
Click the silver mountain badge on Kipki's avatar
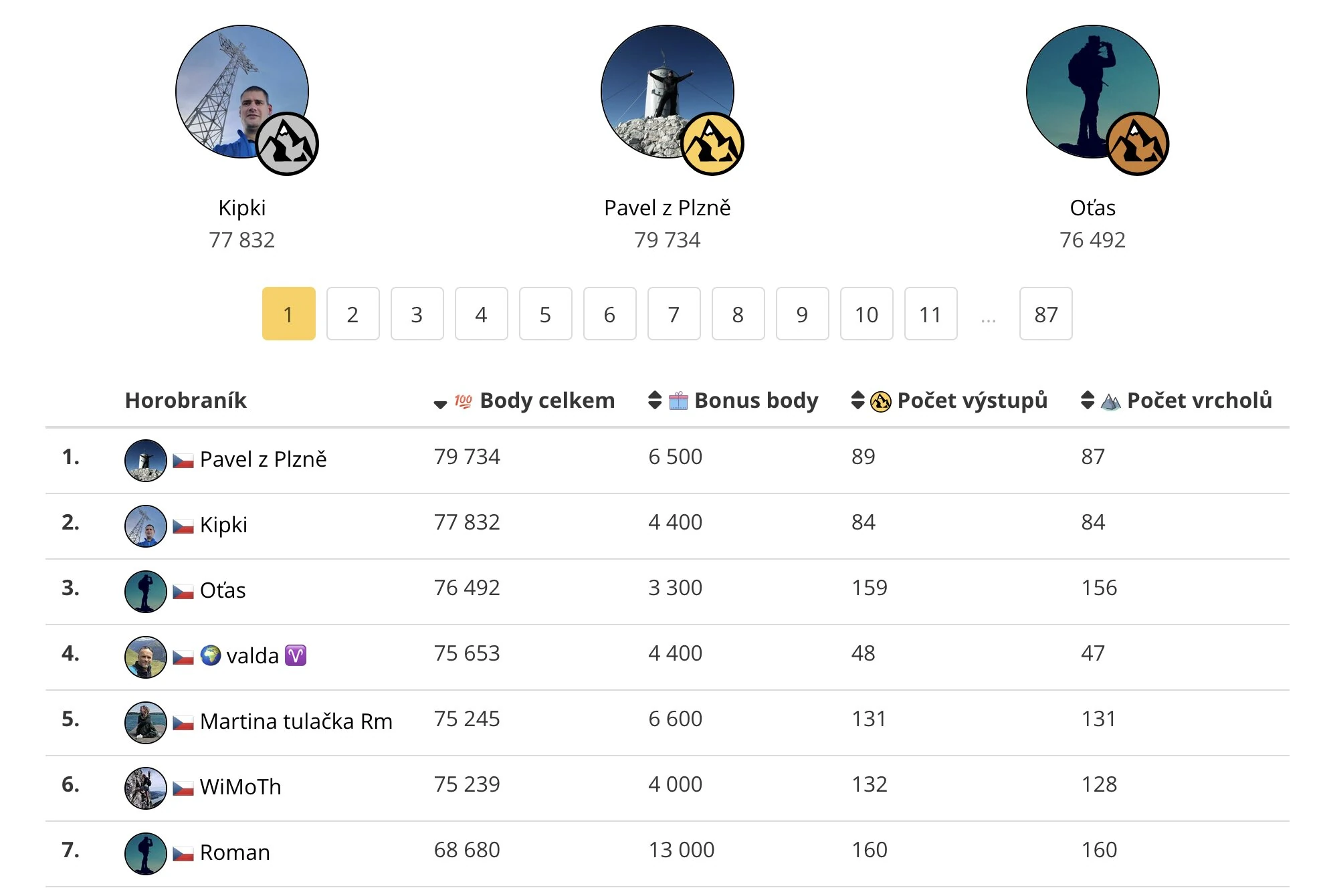point(287,144)
